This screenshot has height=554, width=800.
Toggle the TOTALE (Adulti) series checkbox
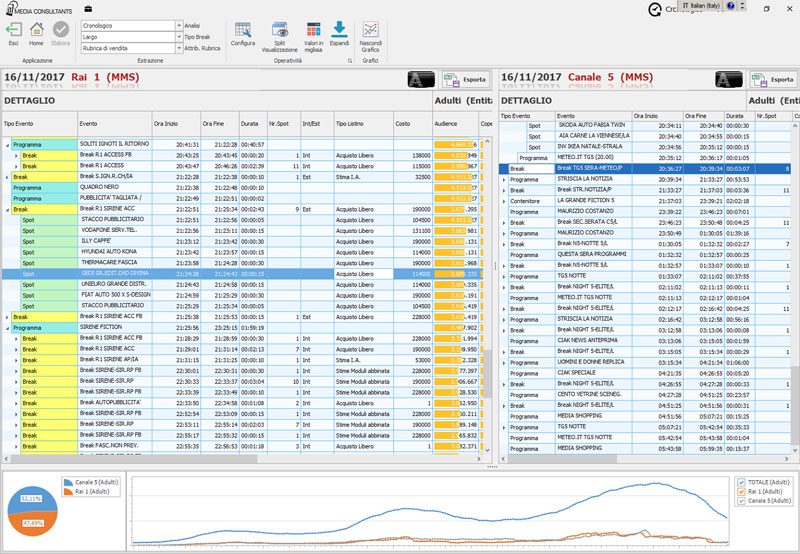[741, 481]
